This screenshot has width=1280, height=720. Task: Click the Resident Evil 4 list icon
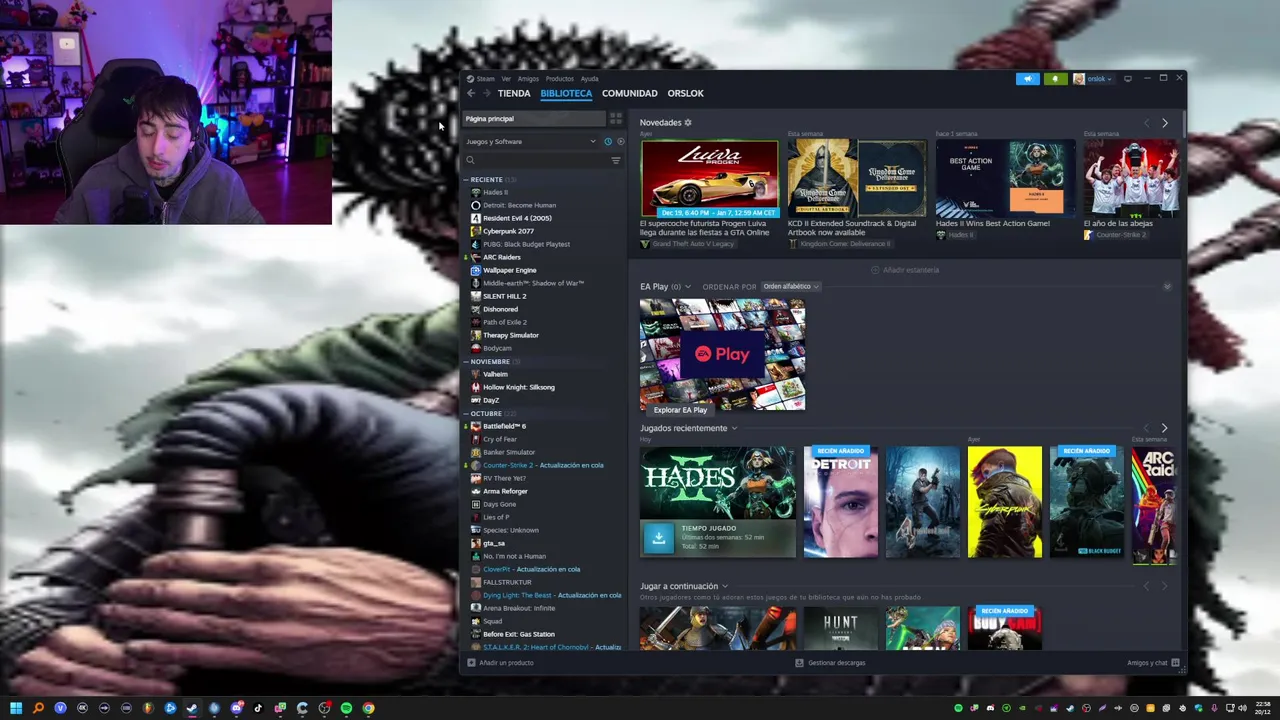476,218
